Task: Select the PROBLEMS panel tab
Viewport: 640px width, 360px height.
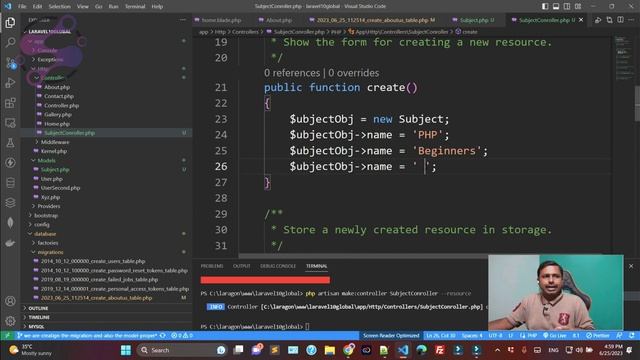Action: (212, 266)
